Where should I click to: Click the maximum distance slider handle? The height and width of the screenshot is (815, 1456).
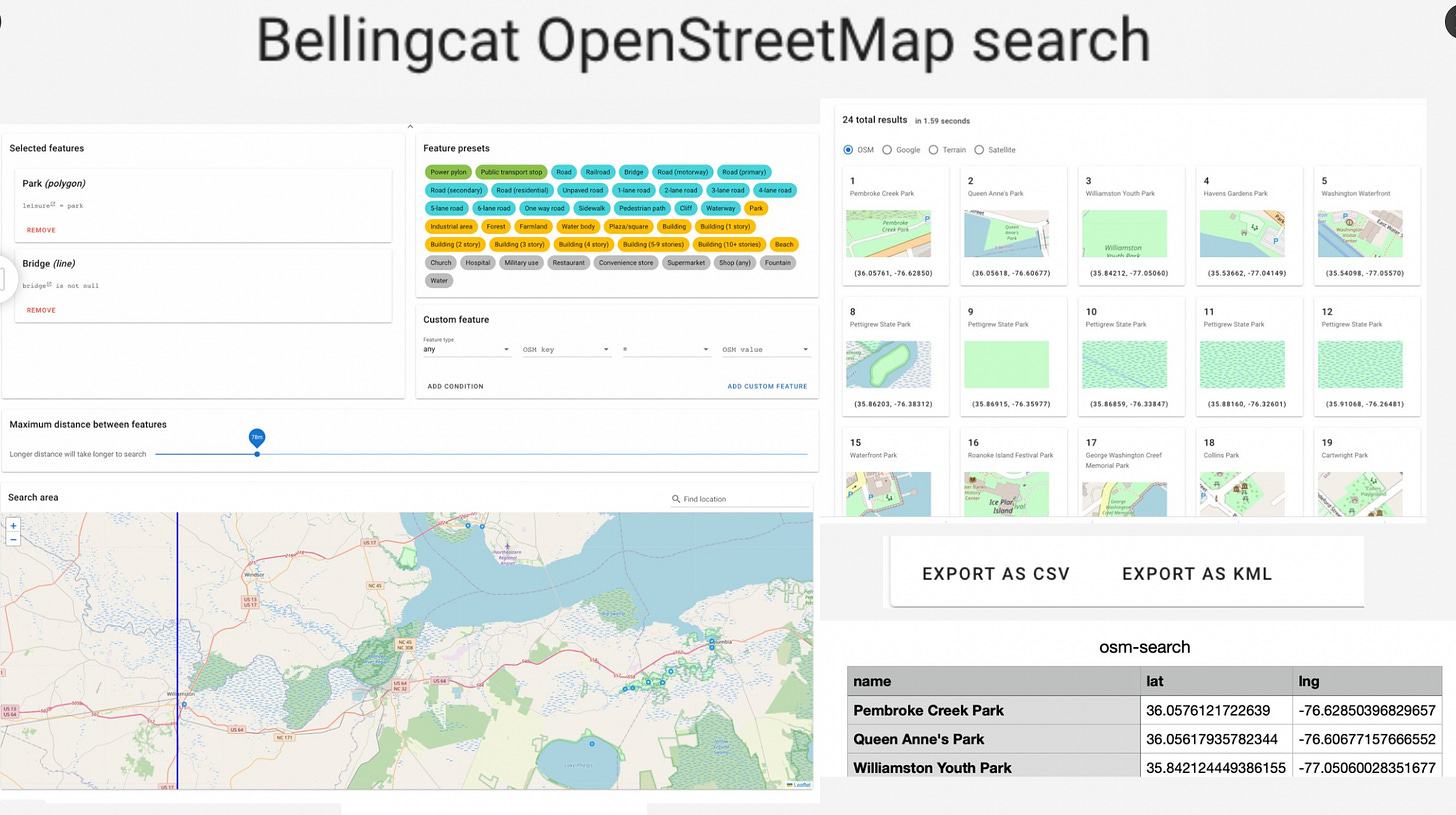pyautogui.click(x=257, y=454)
